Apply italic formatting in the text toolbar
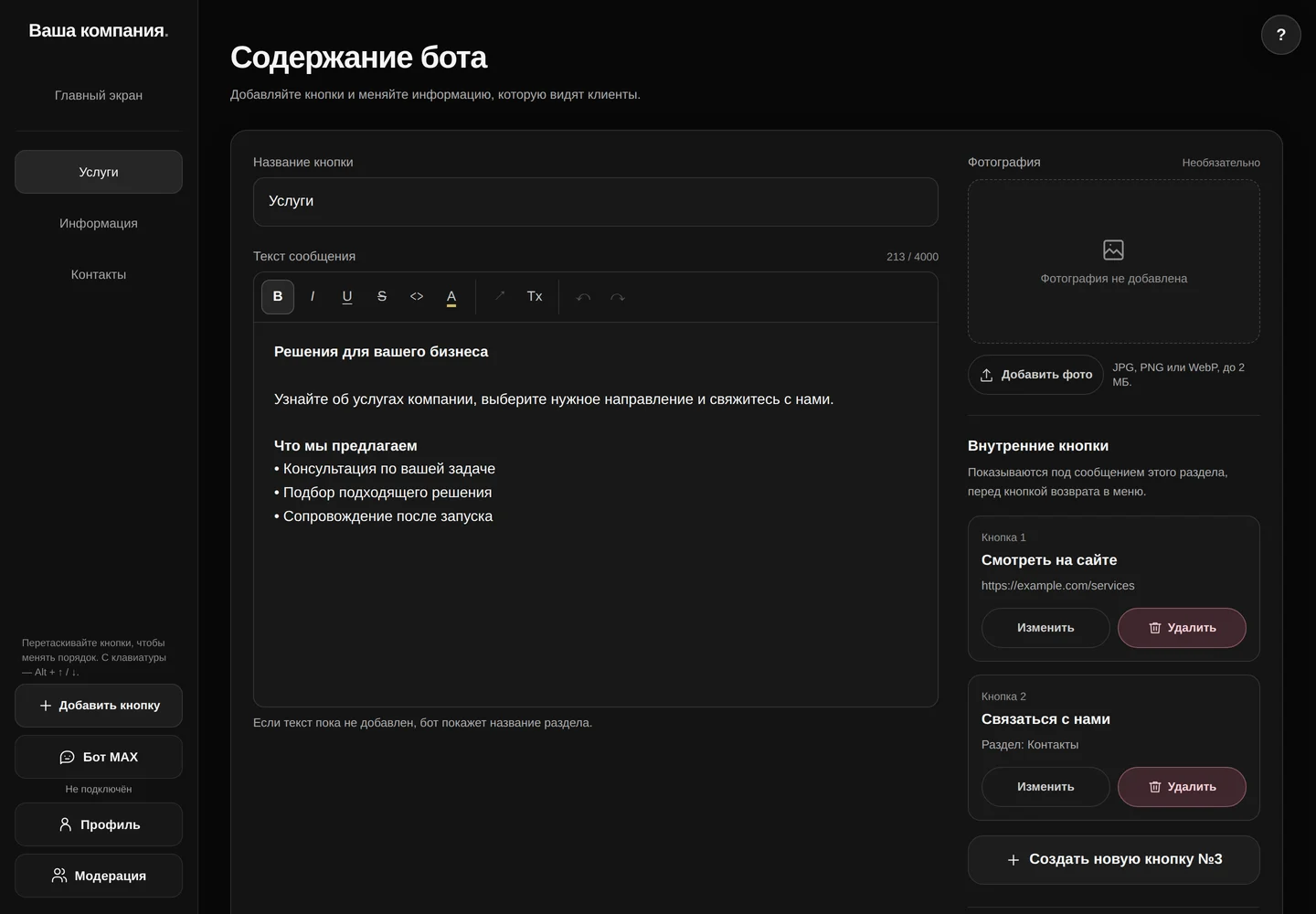 tap(313, 297)
